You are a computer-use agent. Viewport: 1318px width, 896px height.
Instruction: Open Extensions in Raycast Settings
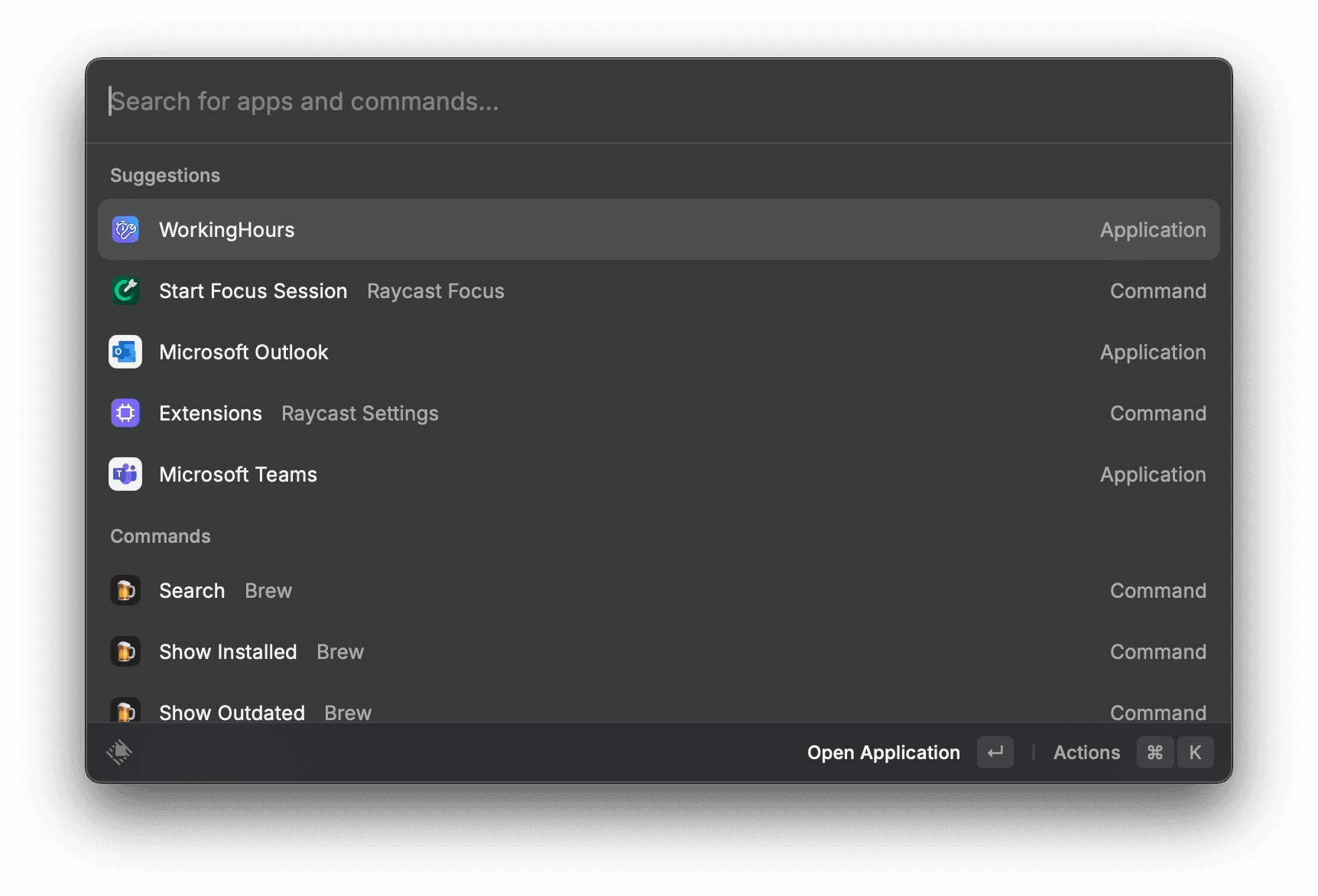(210, 413)
